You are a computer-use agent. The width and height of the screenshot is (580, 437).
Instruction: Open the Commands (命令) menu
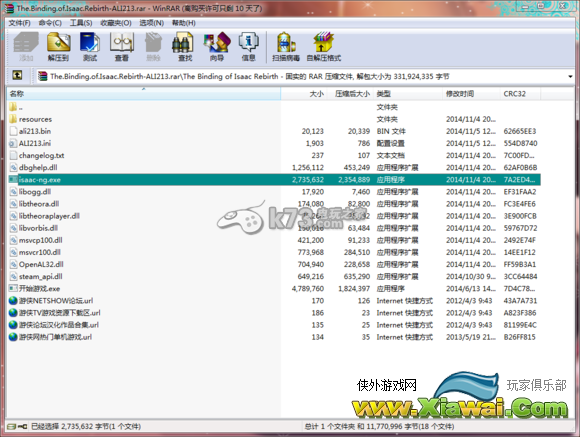tap(50, 23)
